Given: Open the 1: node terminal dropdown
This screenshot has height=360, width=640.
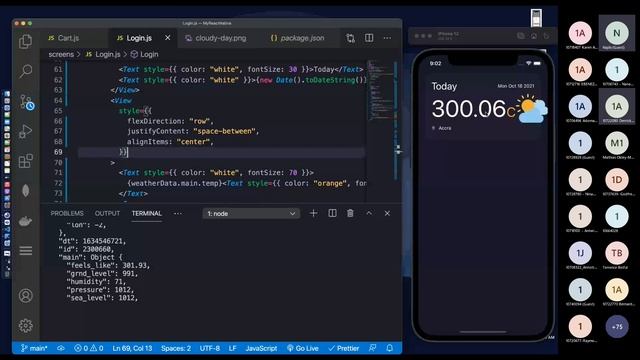Looking at the screenshot, I should pos(251,213).
